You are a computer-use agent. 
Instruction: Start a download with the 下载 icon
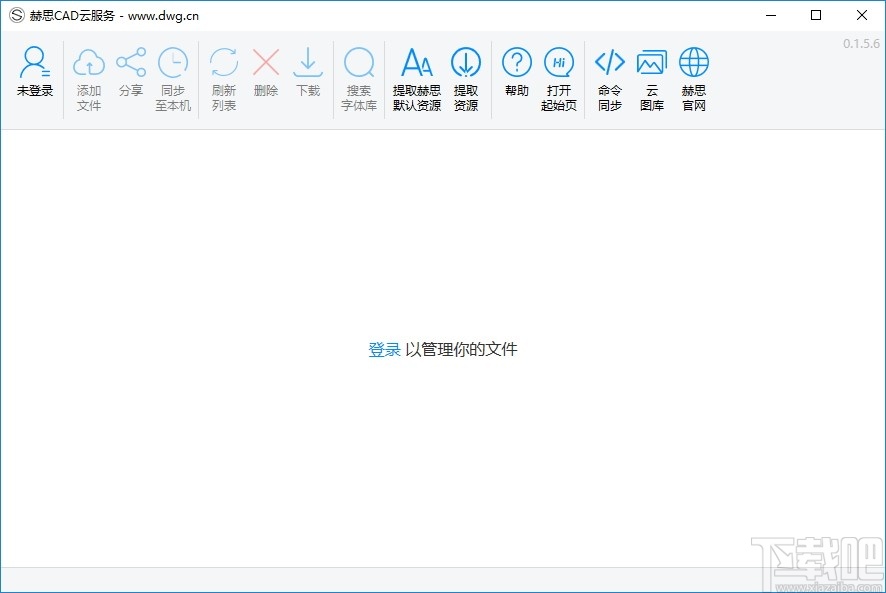point(307,73)
